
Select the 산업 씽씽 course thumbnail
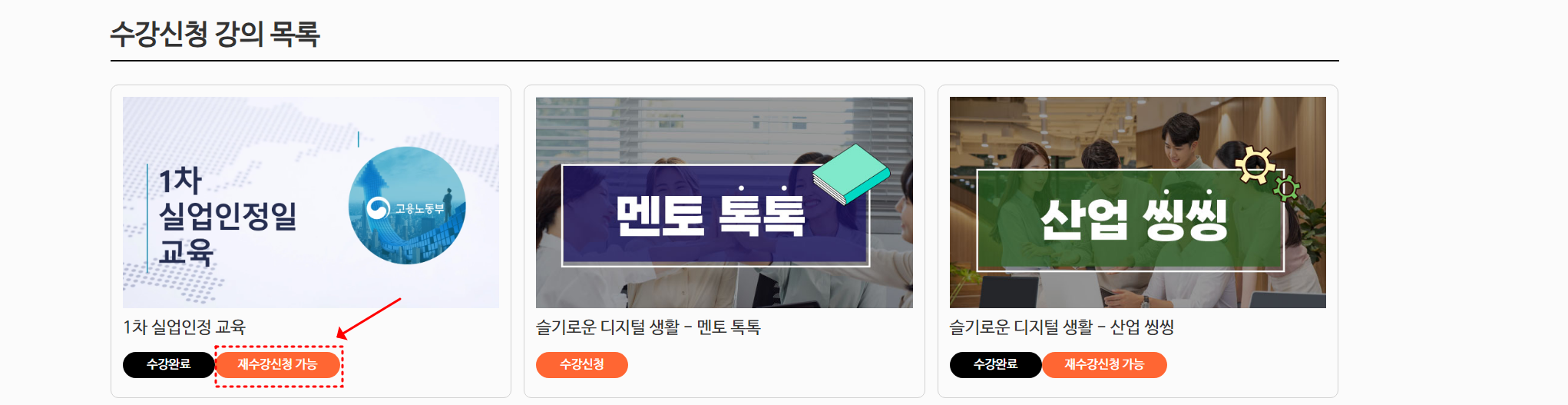click(1138, 202)
